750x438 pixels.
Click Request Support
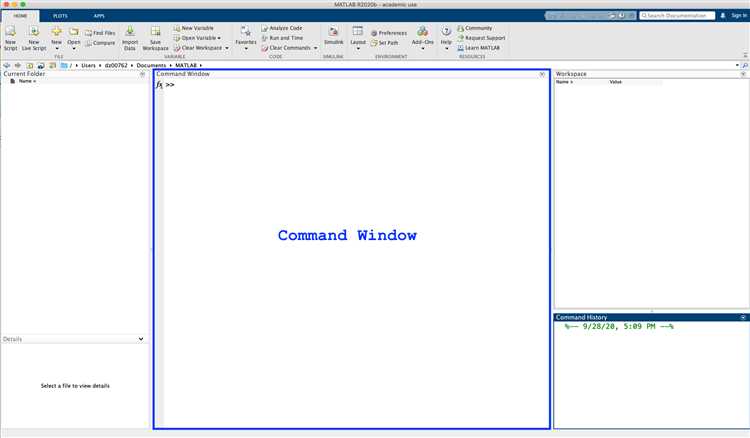[x=481, y=38]
